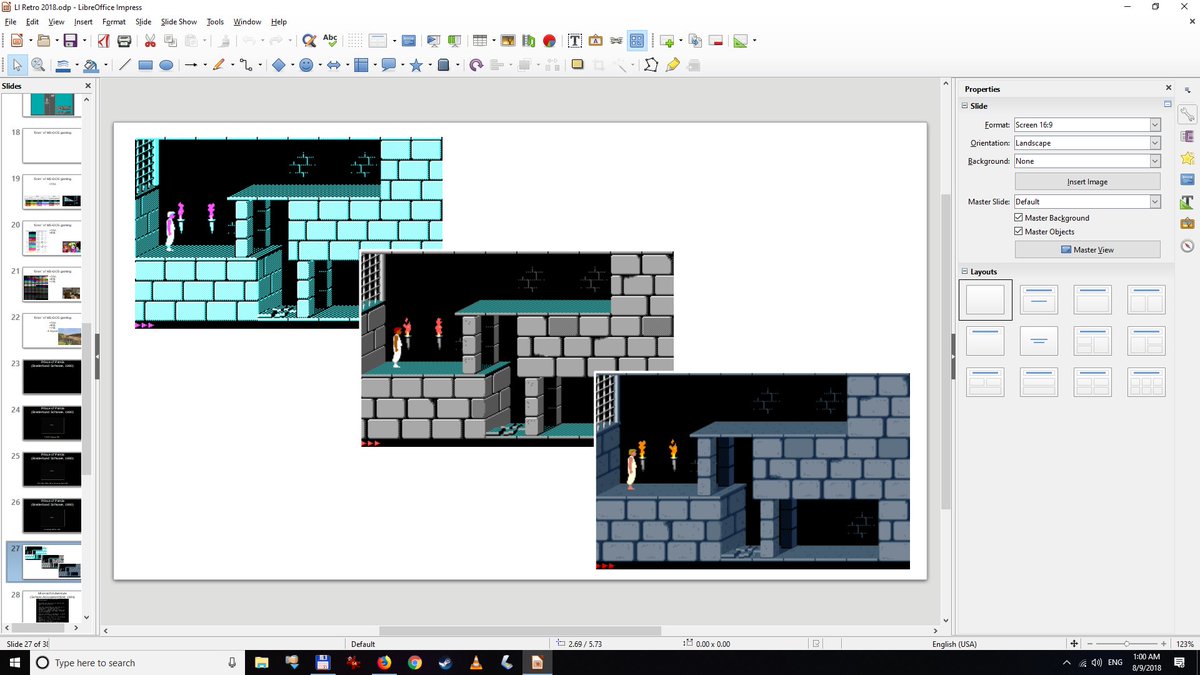Print the presentation with the printer icon
The height and width of the screenshot is (675, 1200).
(x=125, y=41)
